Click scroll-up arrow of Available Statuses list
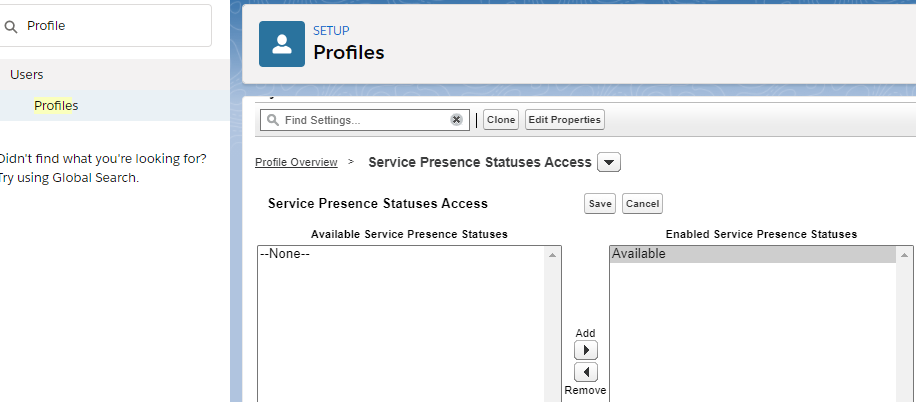The width and height of the screenshot is (916, 402). [x=552, y=255]
